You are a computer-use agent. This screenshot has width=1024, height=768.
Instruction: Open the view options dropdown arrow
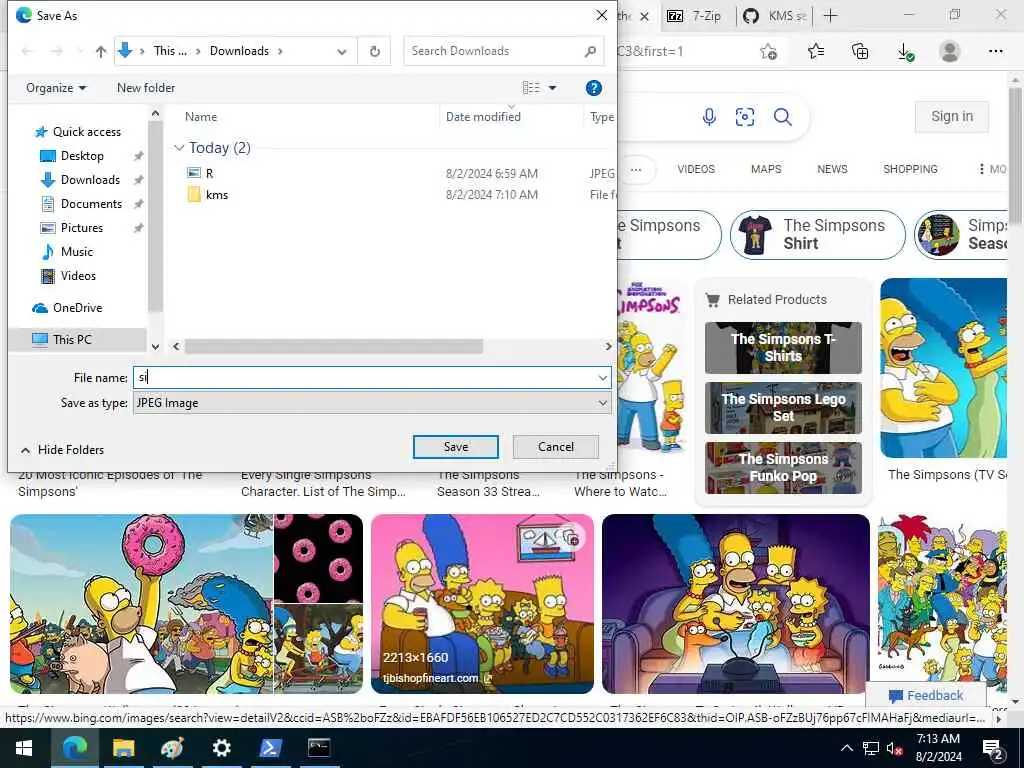[552, 88]
